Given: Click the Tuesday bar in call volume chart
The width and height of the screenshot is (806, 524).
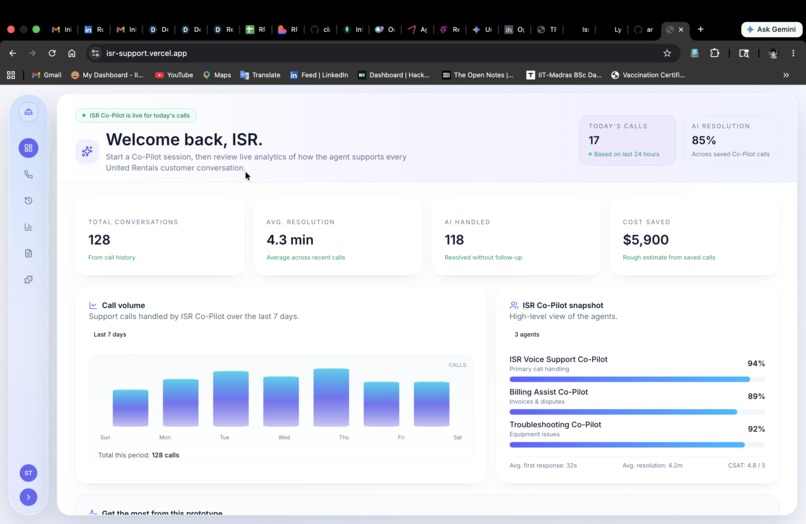Looking at the screenshot, I should [231, 399].
